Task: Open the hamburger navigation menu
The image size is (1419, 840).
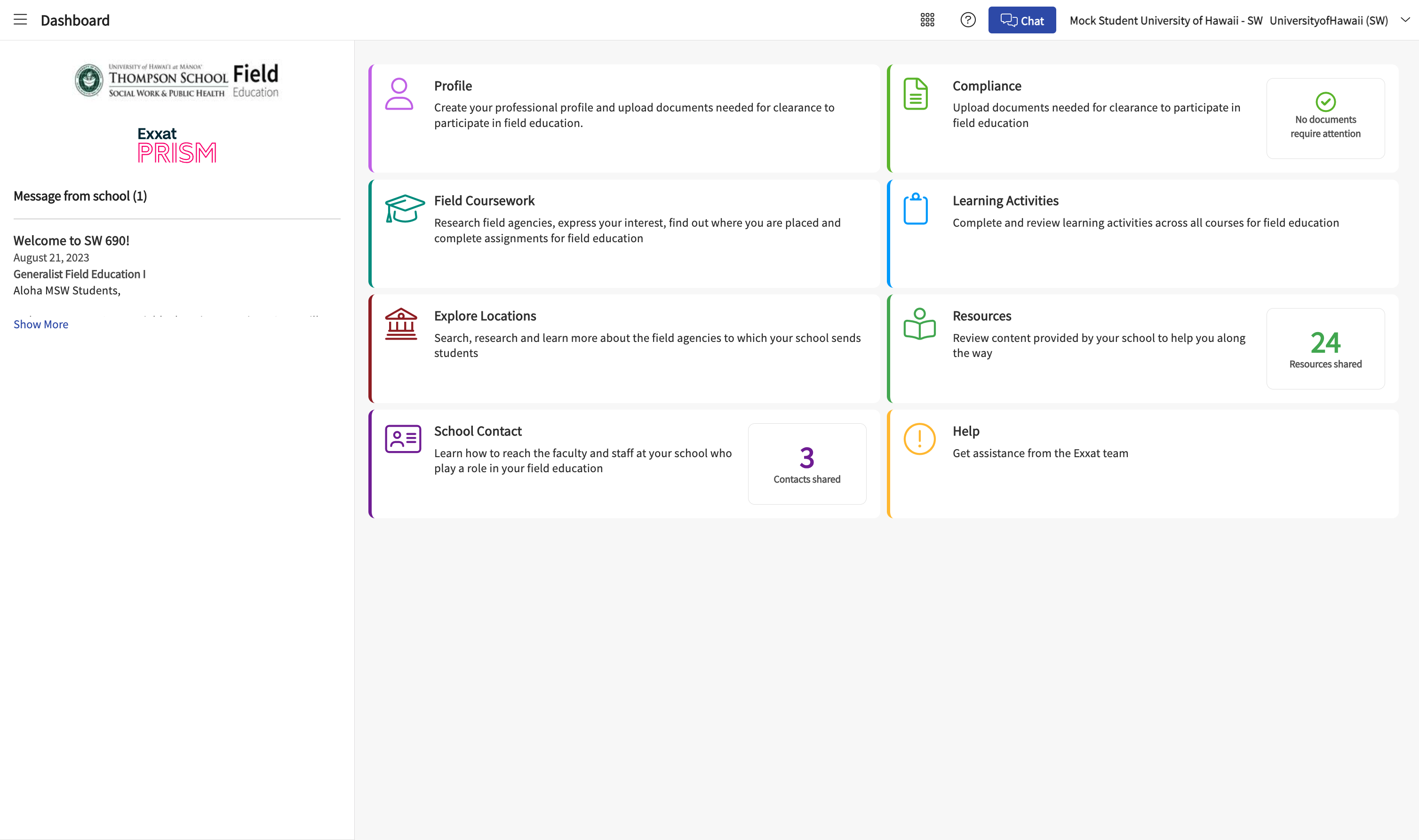Action: point(20,20)
